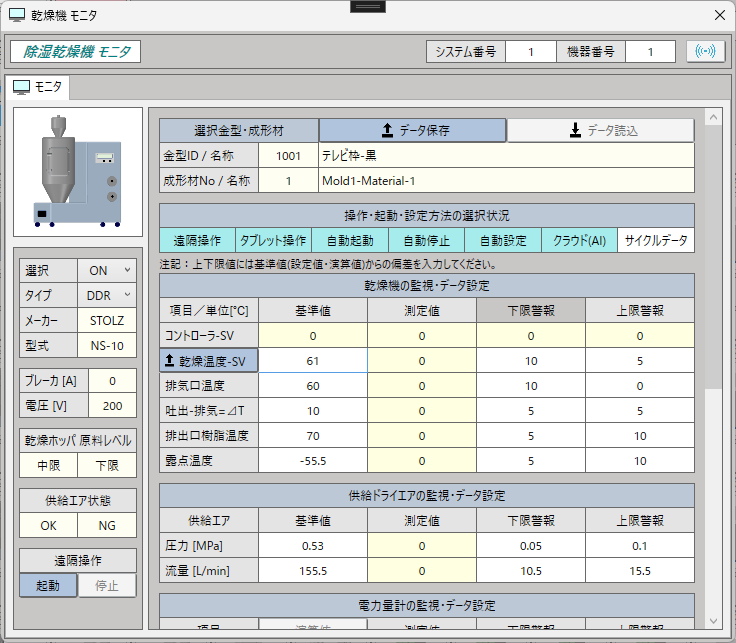The image size is (736, 643).
Task: Click the monitor icon in title bar
Action: (17, 15)
